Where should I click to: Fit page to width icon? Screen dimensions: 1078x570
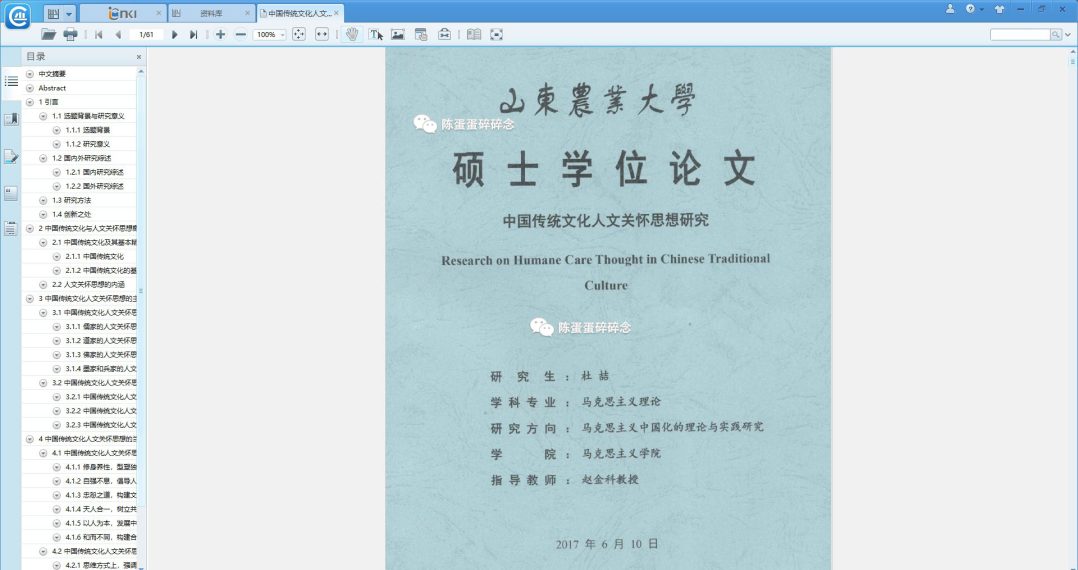pyautogui.click(x=322, y=34)
